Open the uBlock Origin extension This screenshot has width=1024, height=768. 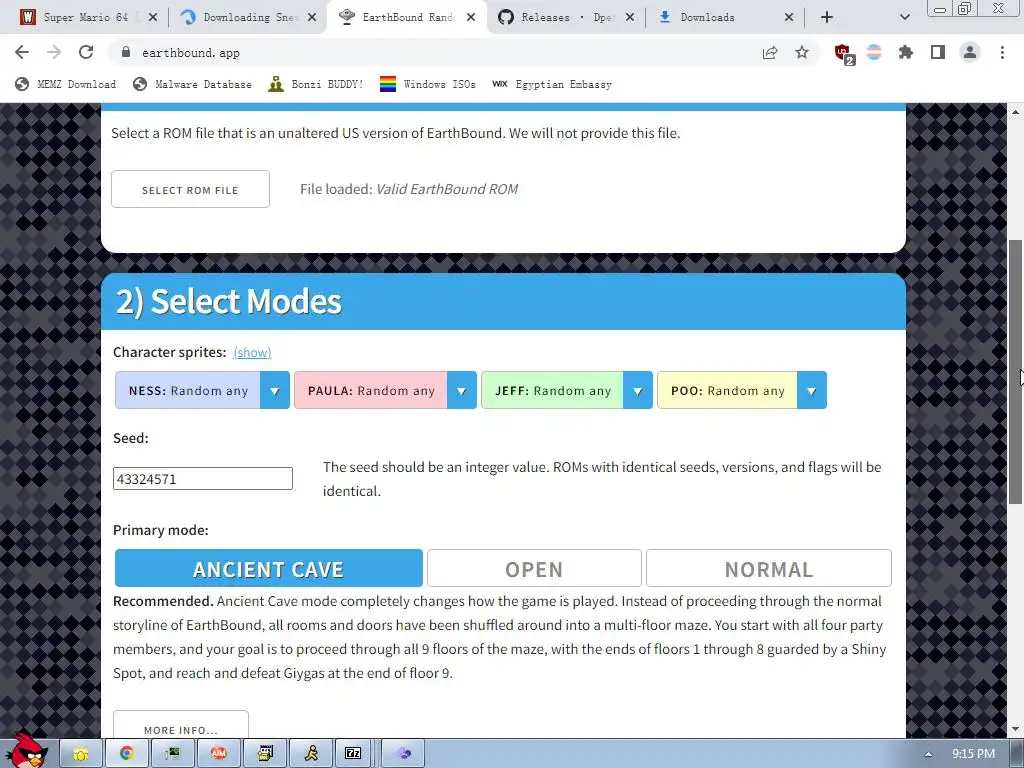pos(844,54)
